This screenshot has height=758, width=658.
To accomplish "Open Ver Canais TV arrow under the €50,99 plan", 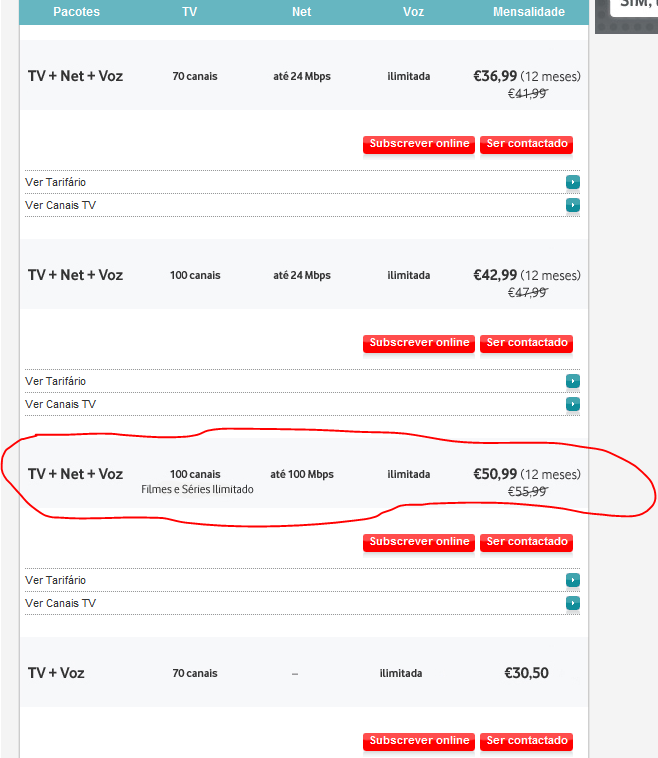I will click(x=573, y=603).
